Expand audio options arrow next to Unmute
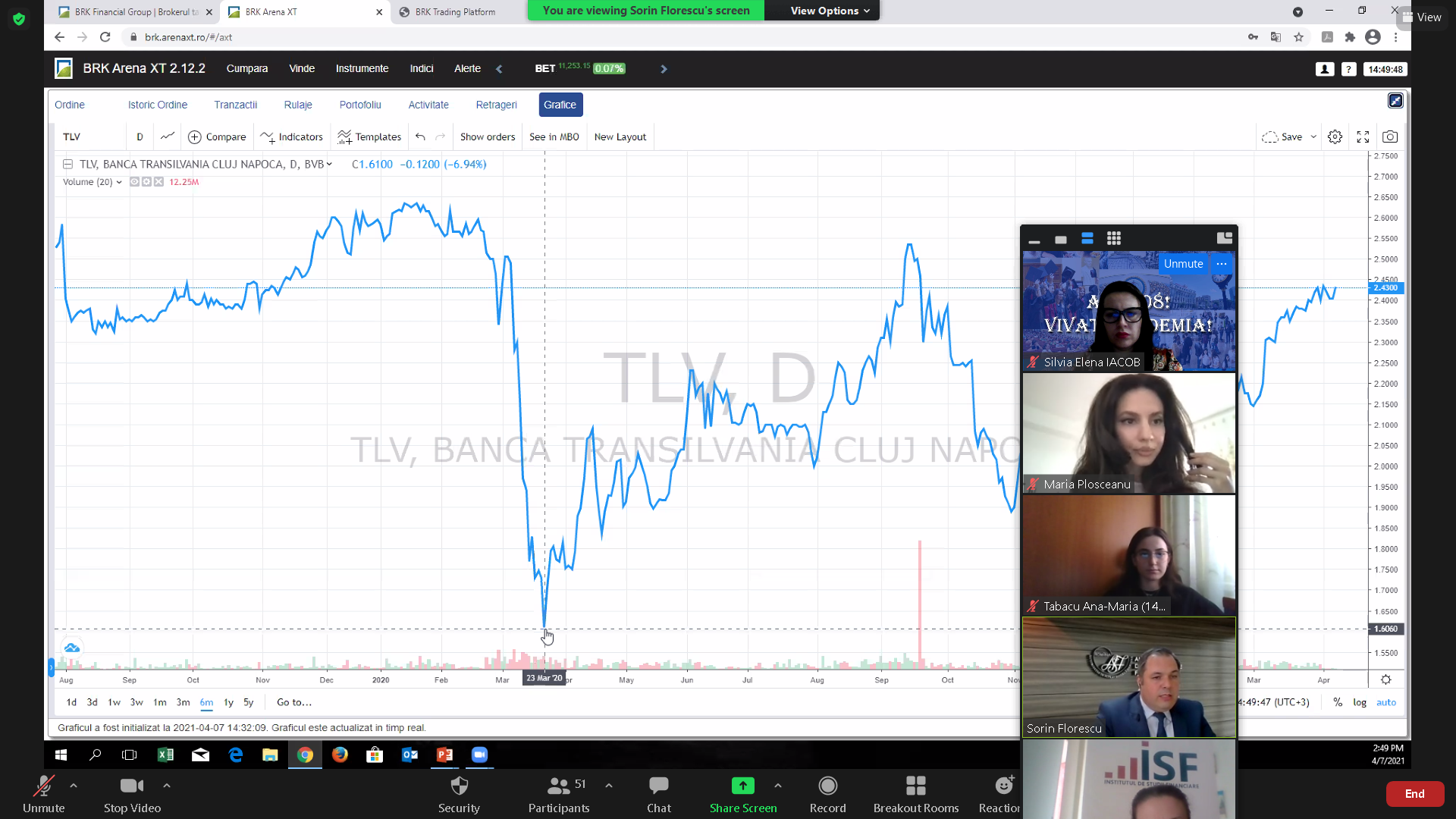 click(x=74, y=786)
